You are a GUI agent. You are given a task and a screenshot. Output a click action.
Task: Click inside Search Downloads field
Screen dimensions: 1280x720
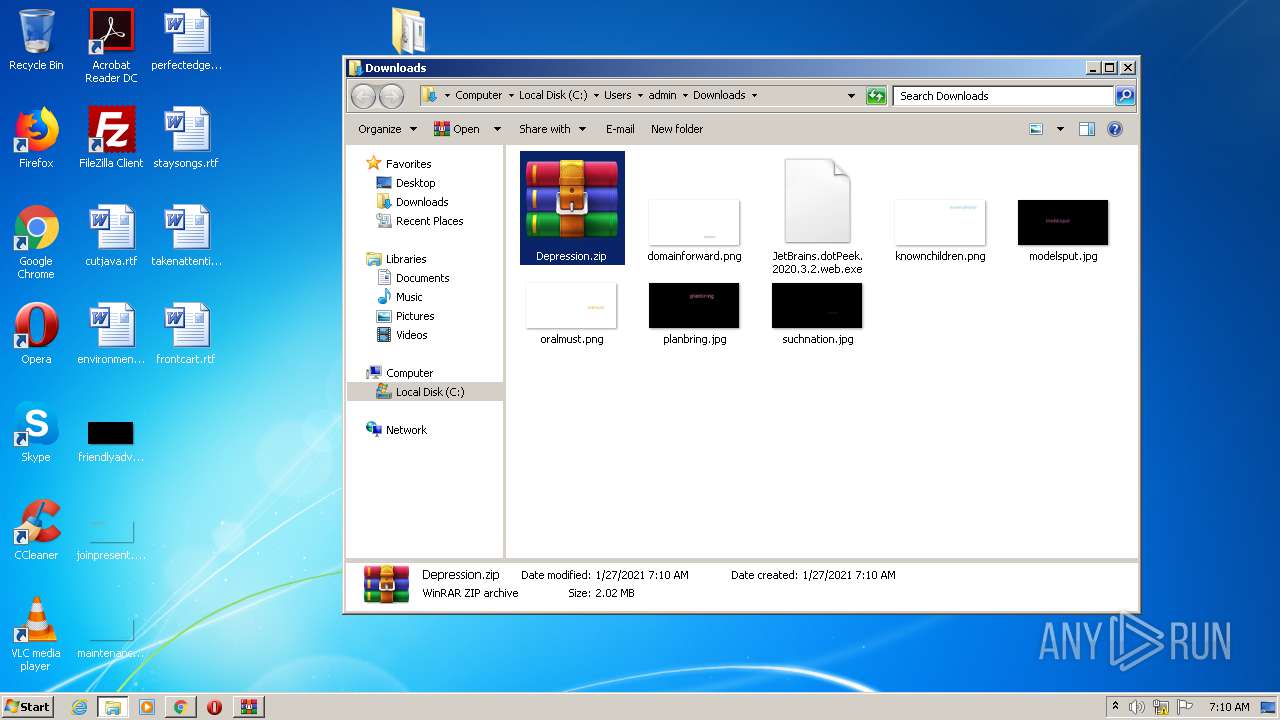pyautogui.click(x=1003, y=96)
